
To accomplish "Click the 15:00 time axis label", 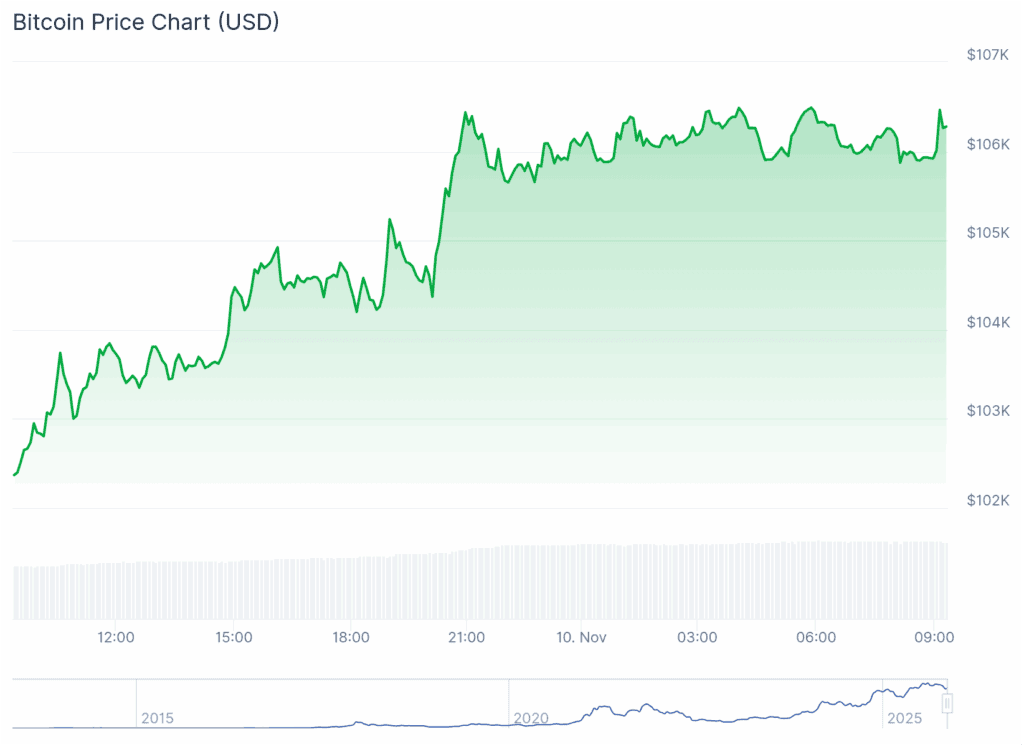I will tap(233, 637).
